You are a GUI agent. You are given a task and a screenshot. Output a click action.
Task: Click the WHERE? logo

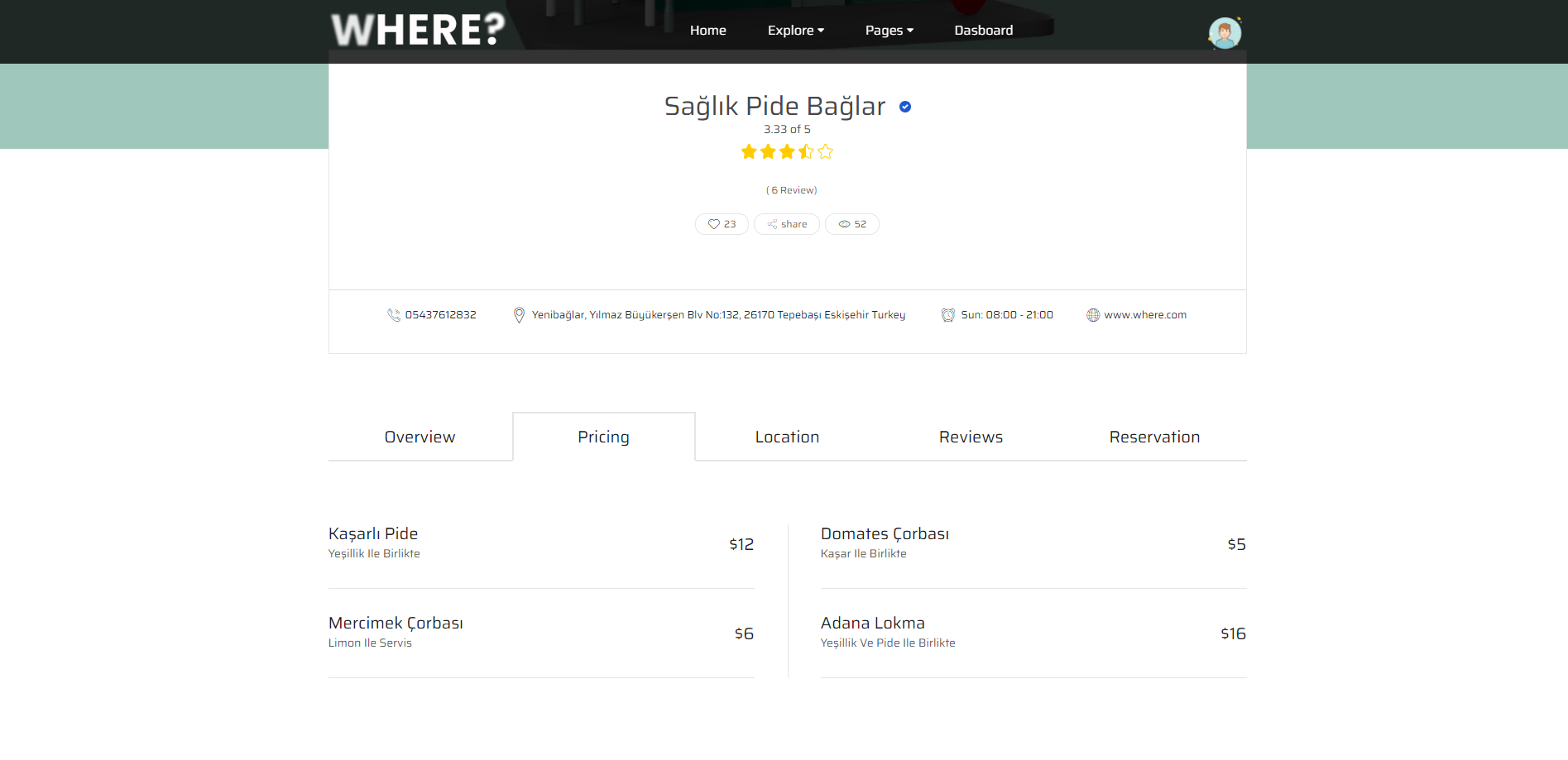tap(418, 30)
